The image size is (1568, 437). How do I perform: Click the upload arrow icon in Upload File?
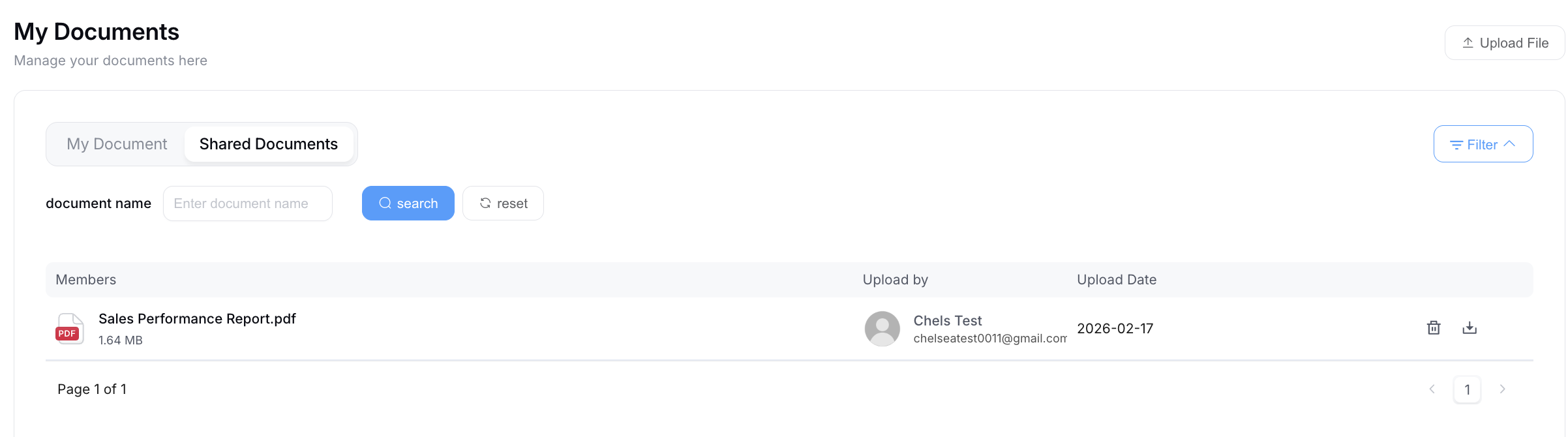pos(1468,42)
